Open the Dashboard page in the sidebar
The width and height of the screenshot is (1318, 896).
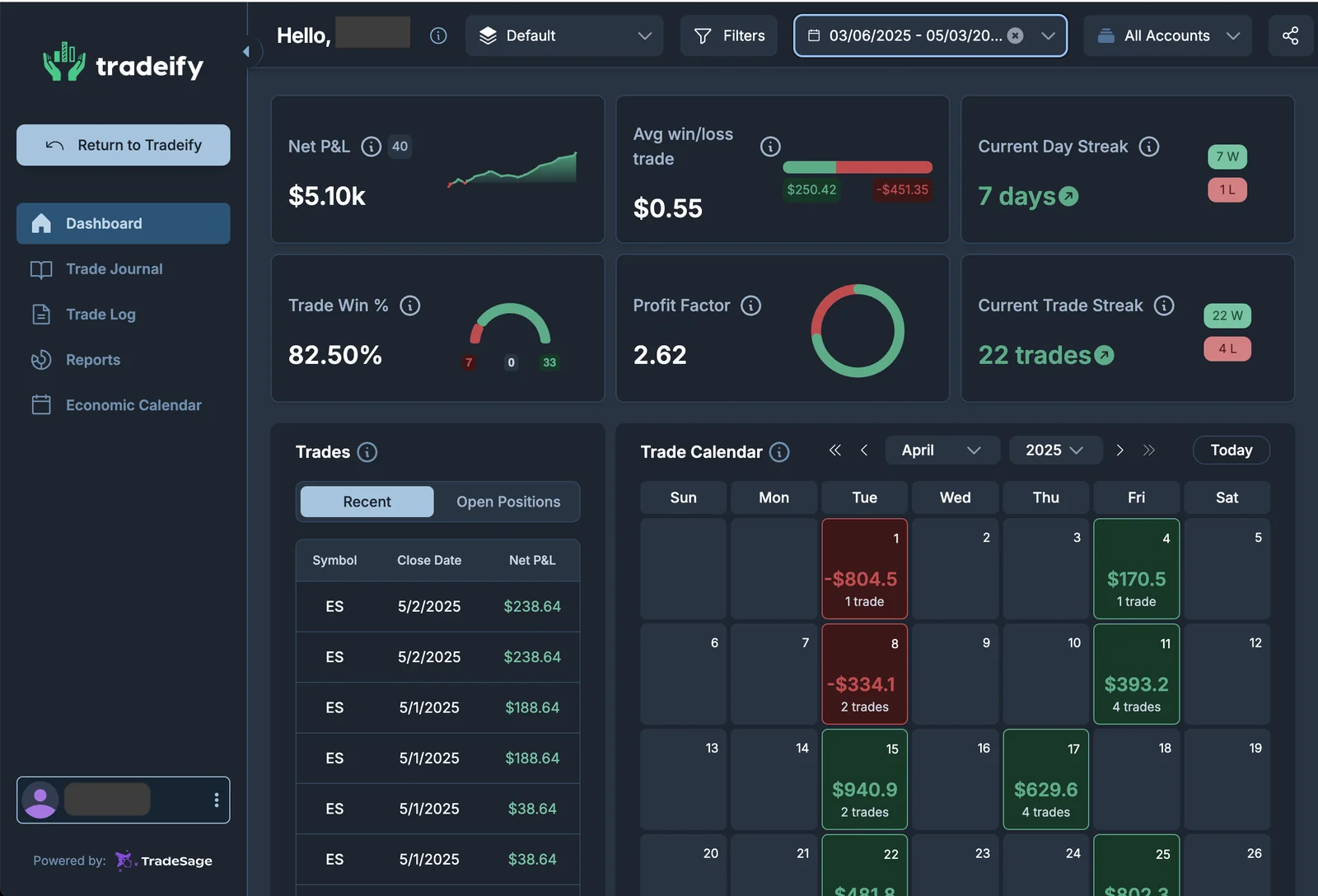124,223
